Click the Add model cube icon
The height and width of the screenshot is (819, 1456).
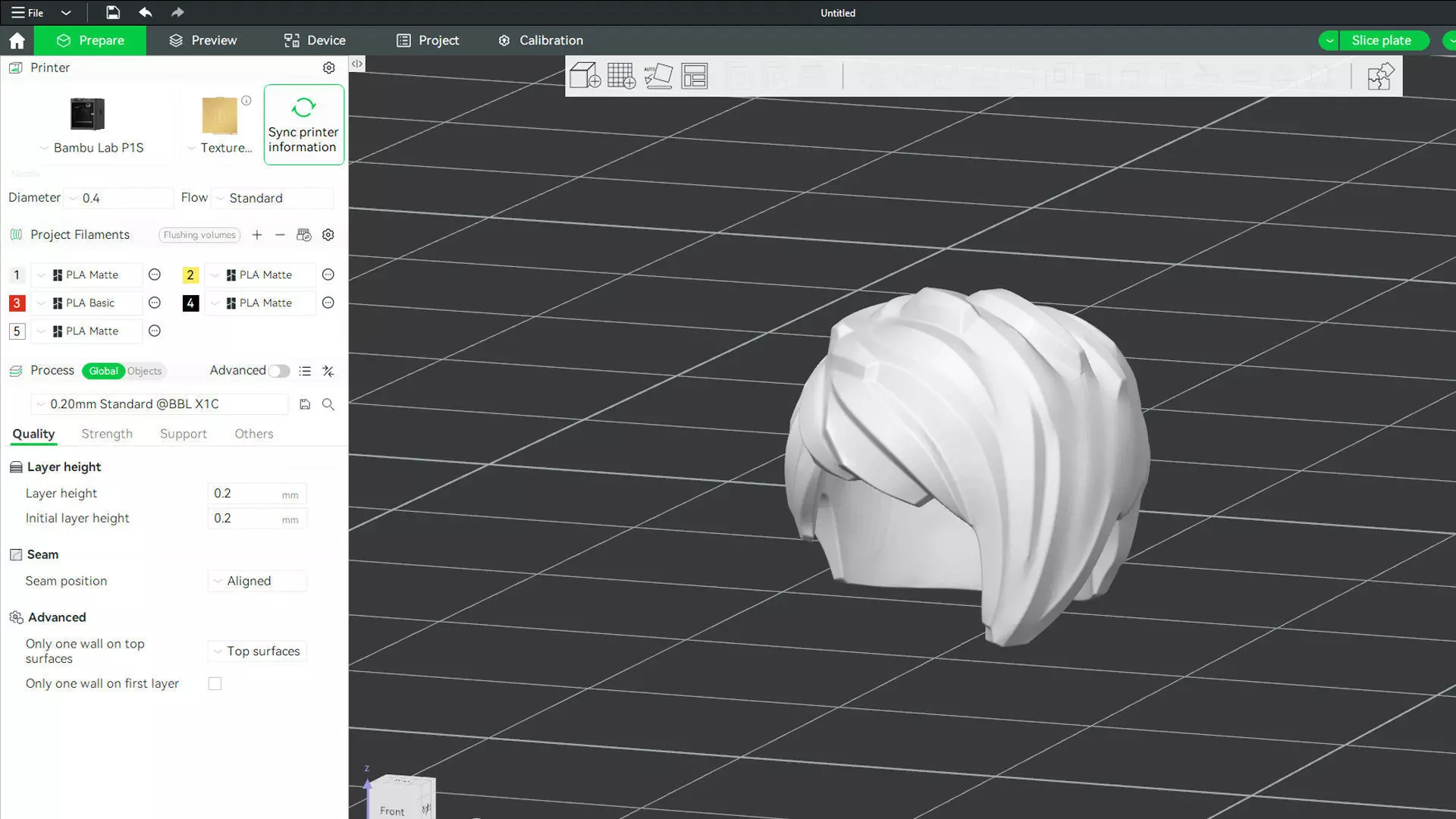tap(585, 76)
